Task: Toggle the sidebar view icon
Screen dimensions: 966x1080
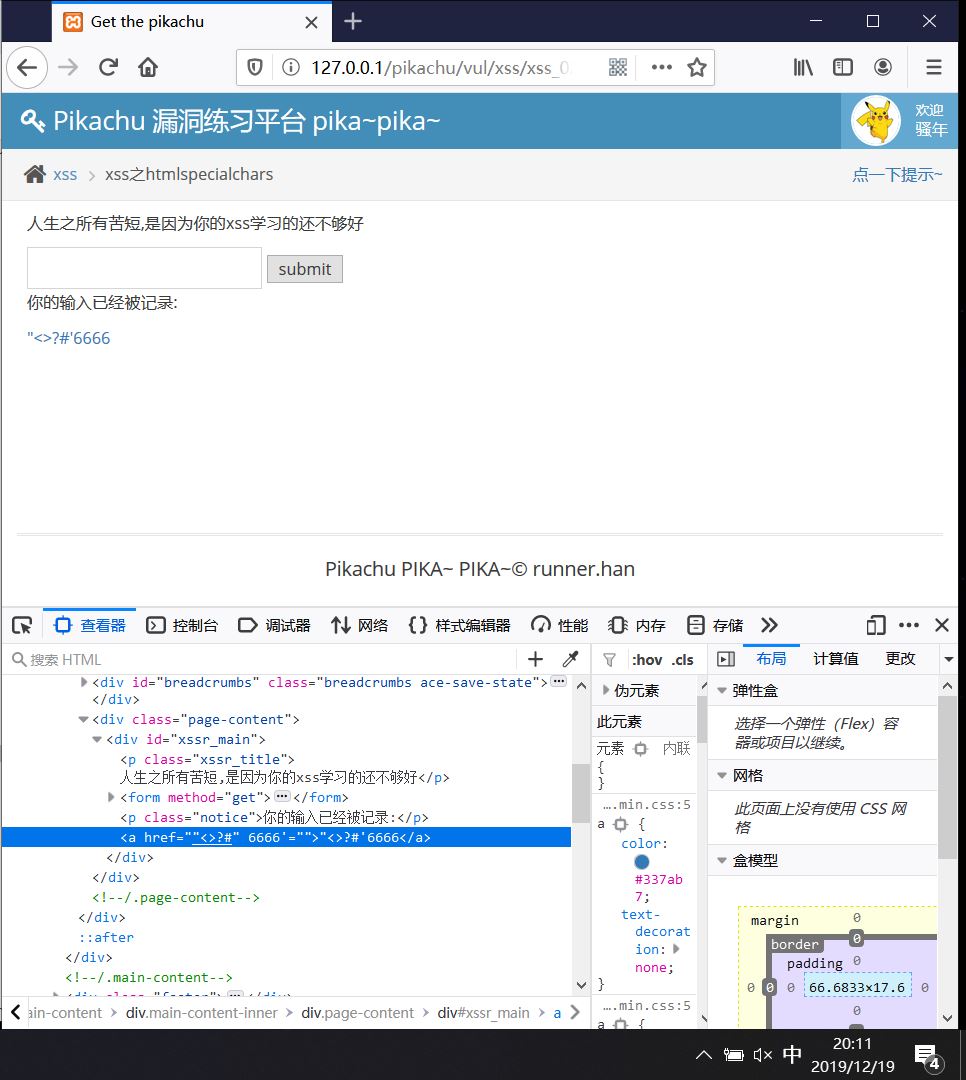Action: pyautogui.click(x=843, y=68)
